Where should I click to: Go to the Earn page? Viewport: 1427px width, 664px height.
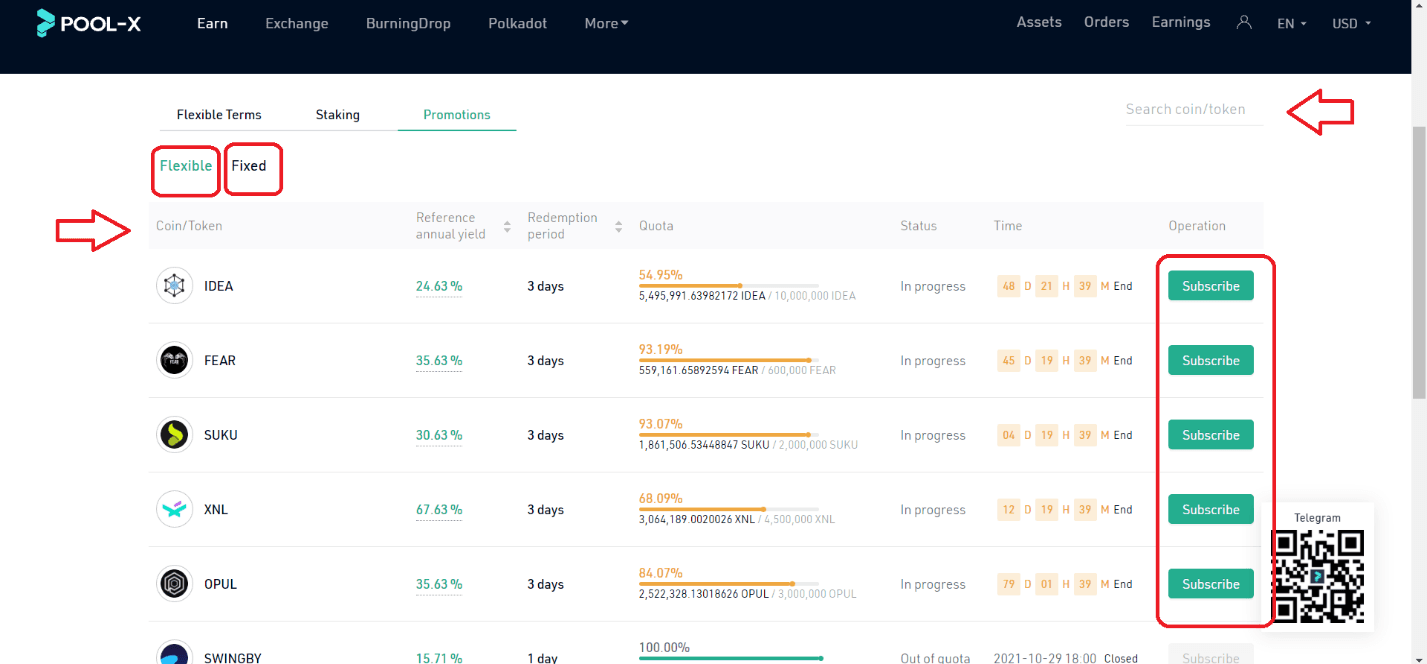tap(212, 23)
